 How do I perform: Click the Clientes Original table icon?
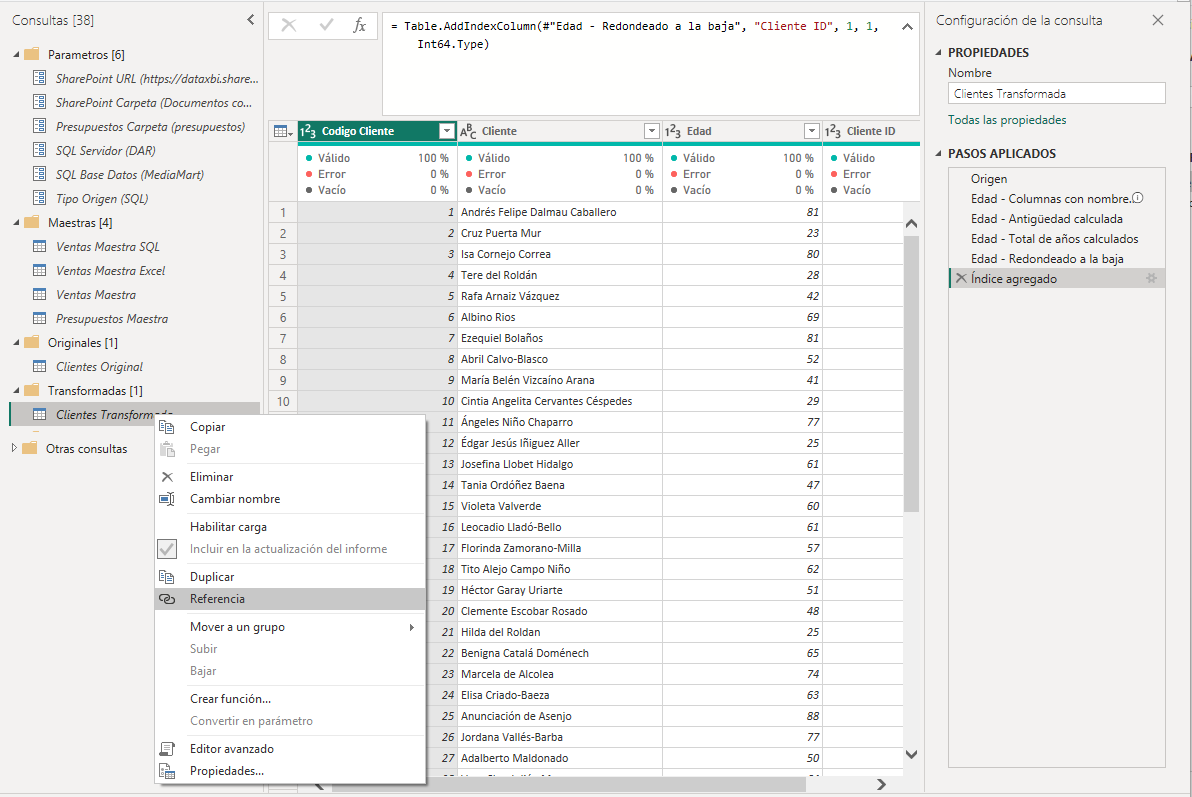(40, 367)
